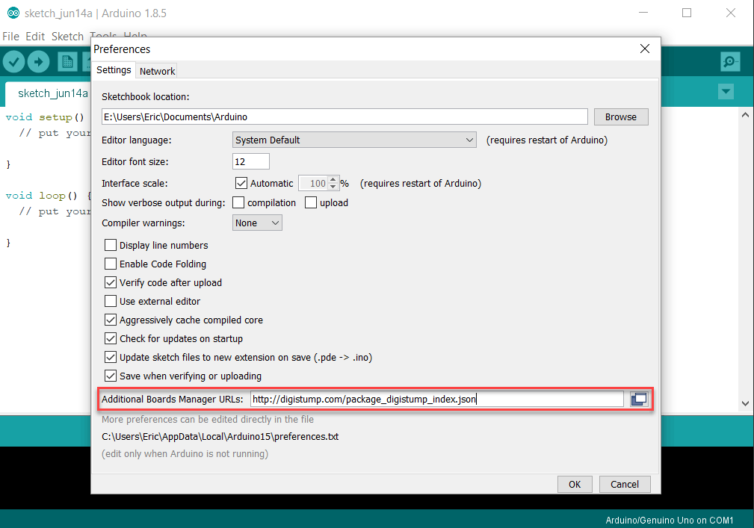Open the Serial Monitor magnifier icon

point(730,62)
